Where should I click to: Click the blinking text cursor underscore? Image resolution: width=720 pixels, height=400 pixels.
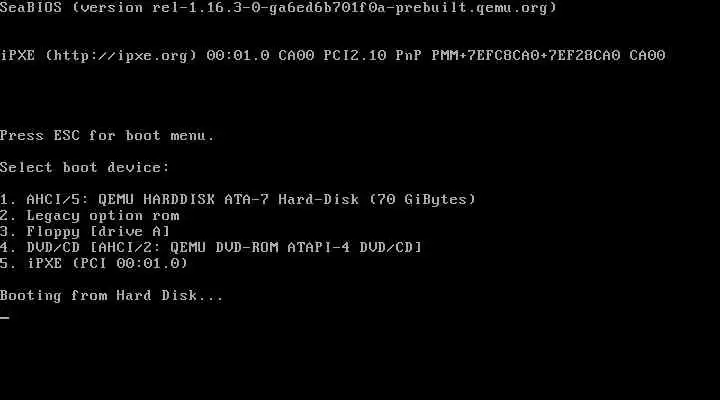tap(5, 317)
